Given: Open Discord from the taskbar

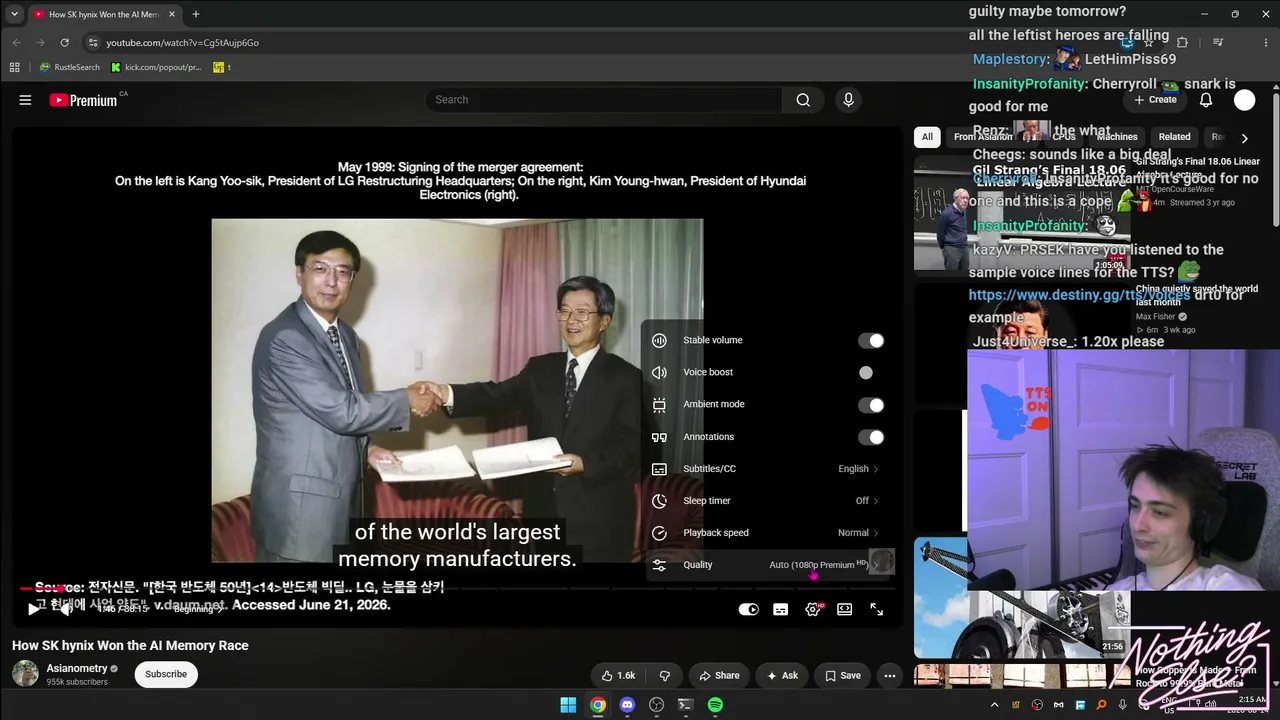Looking at the screenshot, I should (x=627, y=705).
